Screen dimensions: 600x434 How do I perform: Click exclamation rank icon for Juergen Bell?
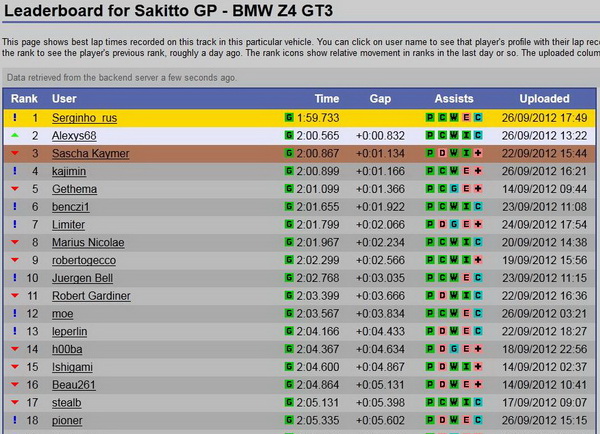pos(15,277)
